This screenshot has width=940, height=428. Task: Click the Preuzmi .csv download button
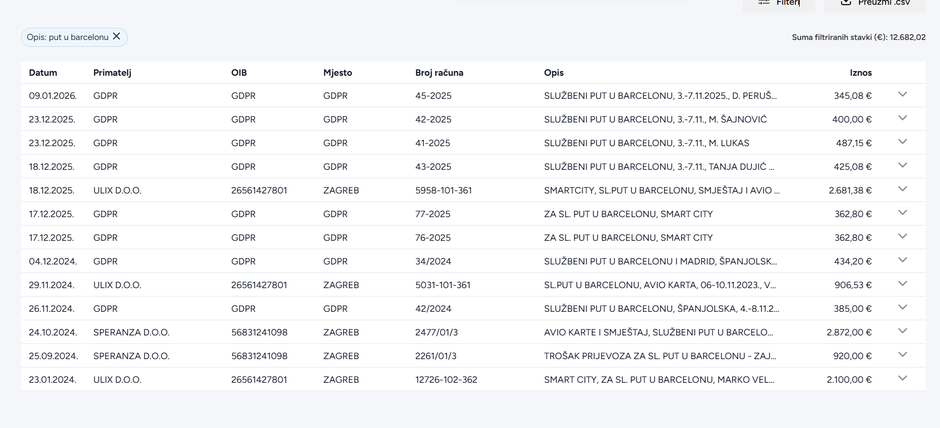click(875, 3)
